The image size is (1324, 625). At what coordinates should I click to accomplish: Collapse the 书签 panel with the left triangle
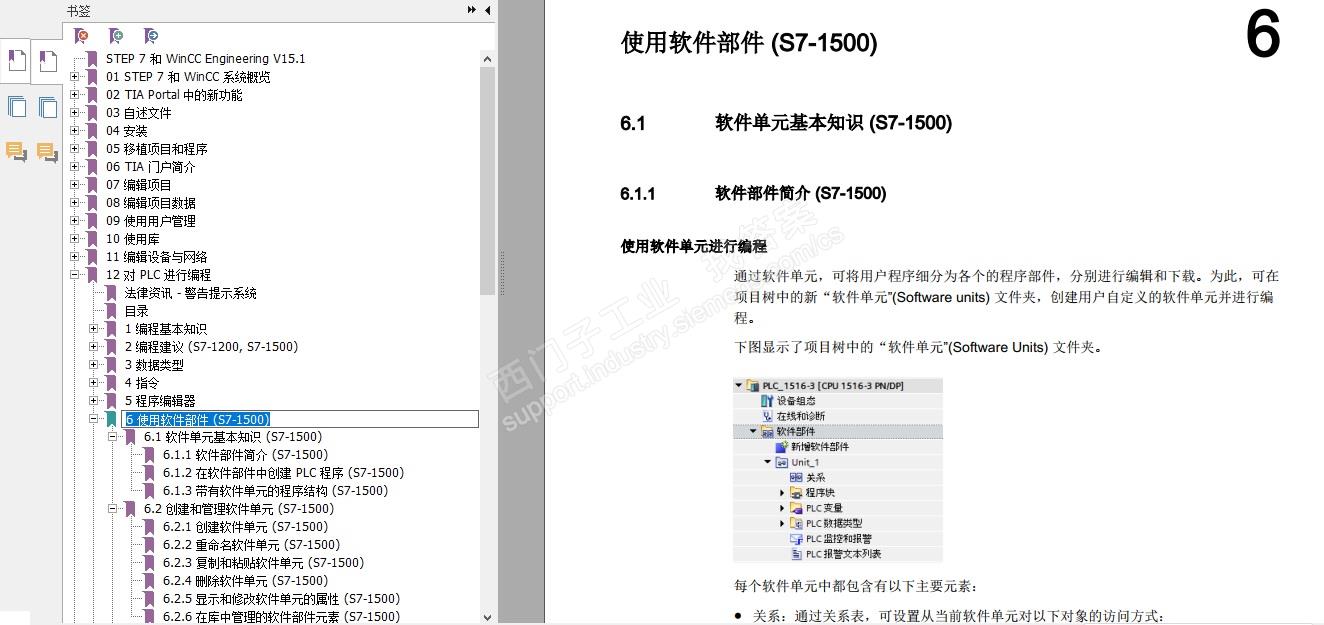pyautogui.click(x=488, y=10)
